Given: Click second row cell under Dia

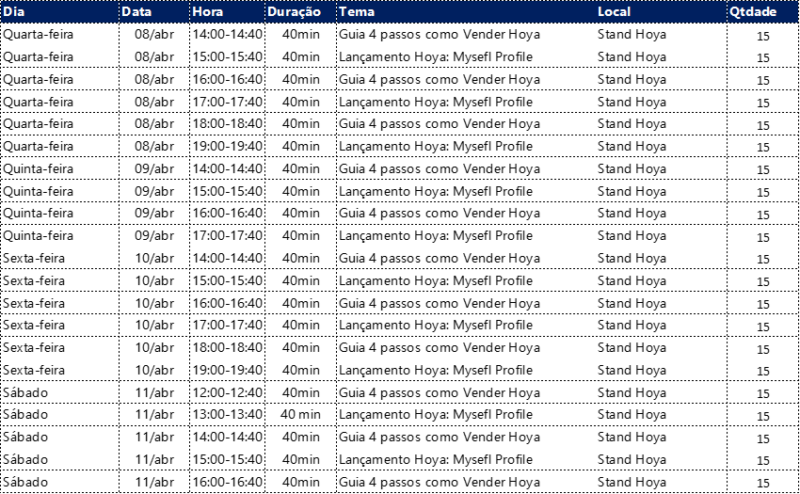Looking at the screenshot, I should coord(59,78).
